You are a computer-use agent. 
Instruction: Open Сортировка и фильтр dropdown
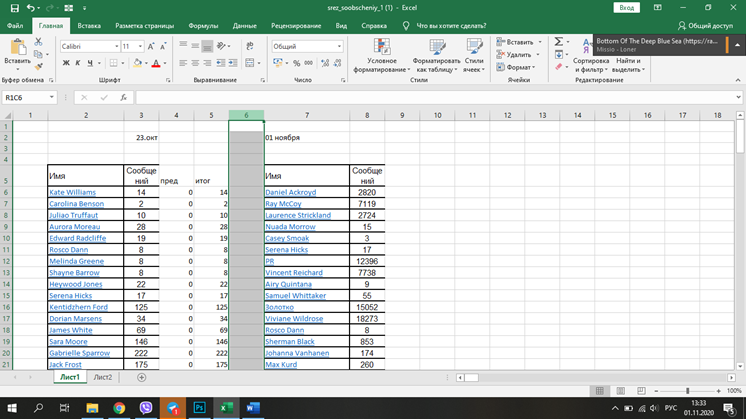pos(591,65)
